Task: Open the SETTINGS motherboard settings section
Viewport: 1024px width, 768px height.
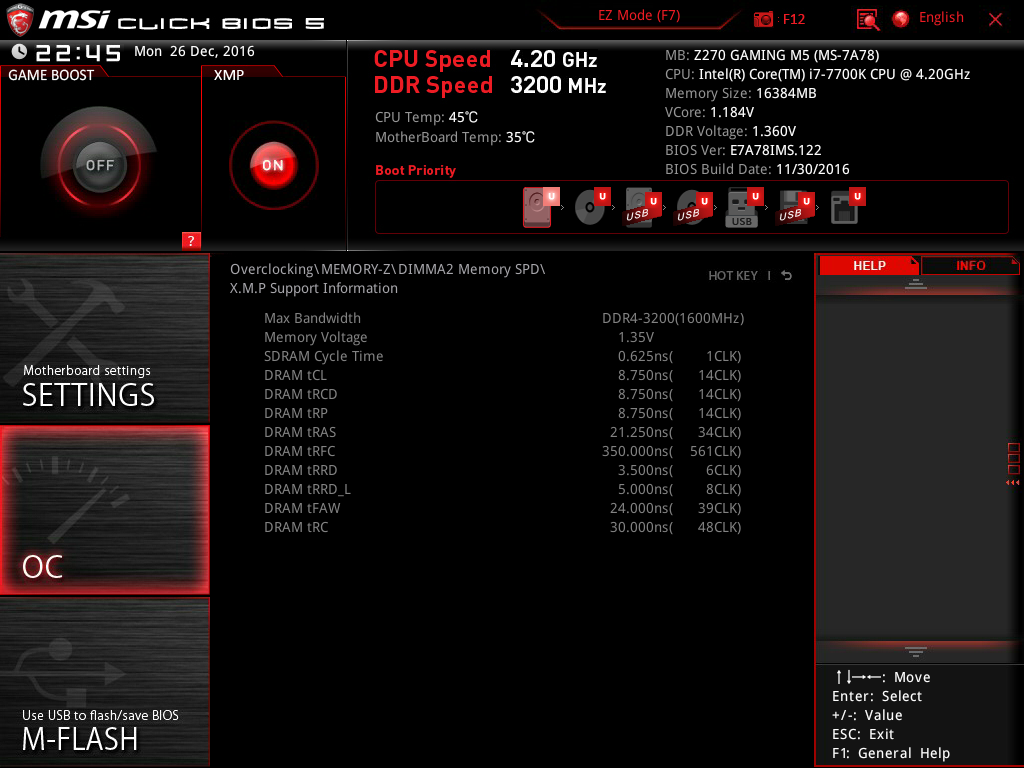Action: (104, 338)
